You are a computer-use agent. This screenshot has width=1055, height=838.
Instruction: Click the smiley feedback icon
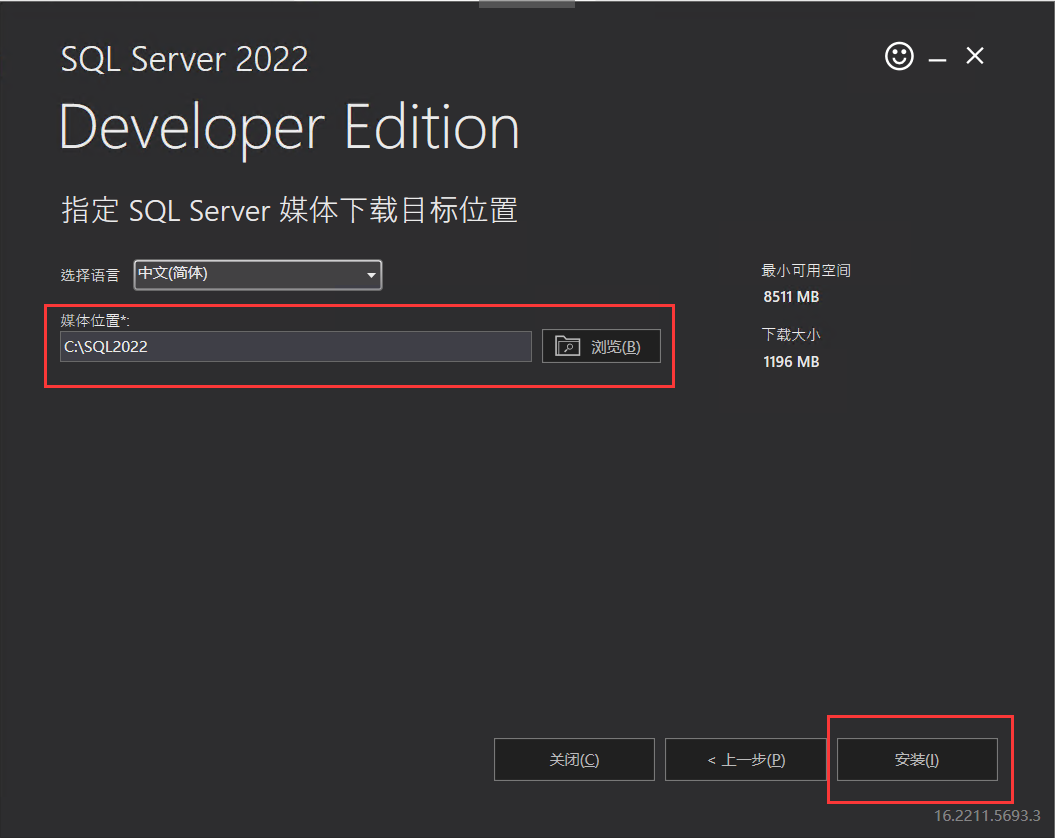click(x=899, y=56)
